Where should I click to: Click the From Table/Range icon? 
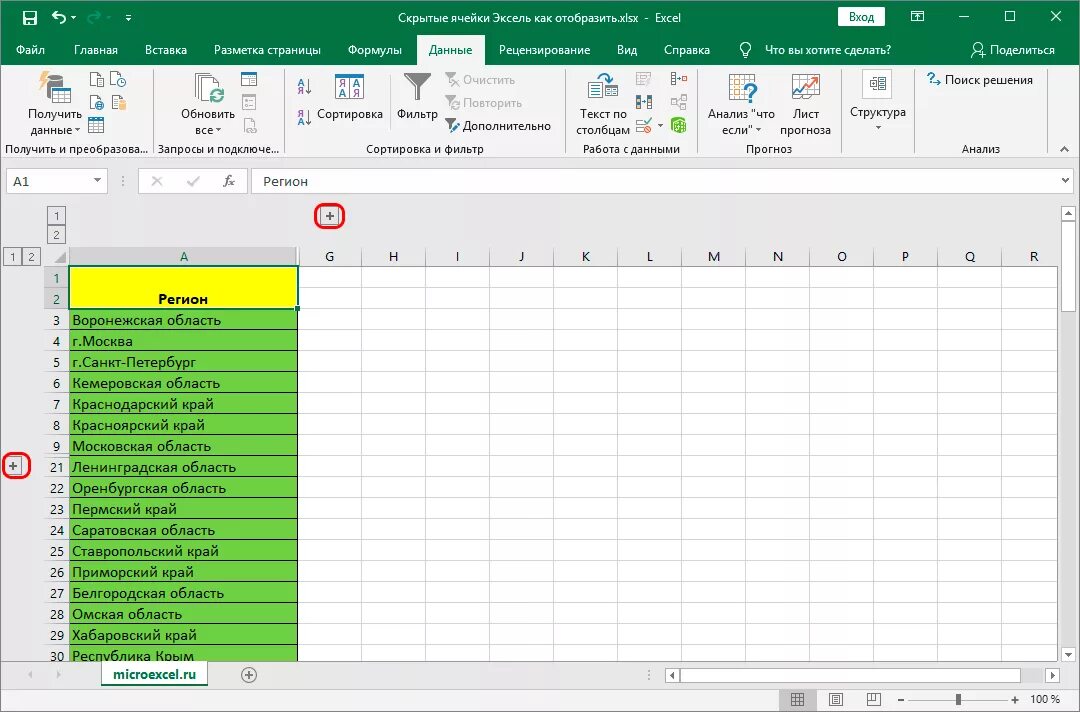[96, 125]
